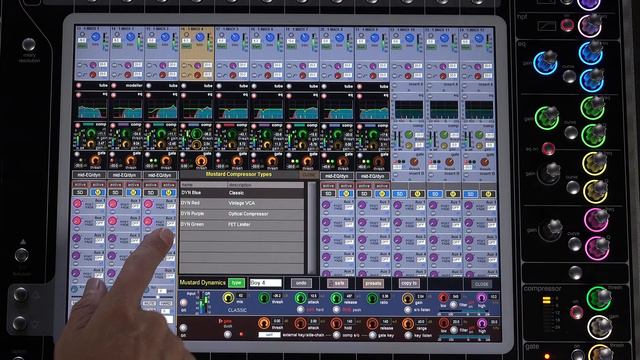Open the EQ graph on the modeller channel
This screenshot has width=640, height=360.
click(x=127, y=107)
